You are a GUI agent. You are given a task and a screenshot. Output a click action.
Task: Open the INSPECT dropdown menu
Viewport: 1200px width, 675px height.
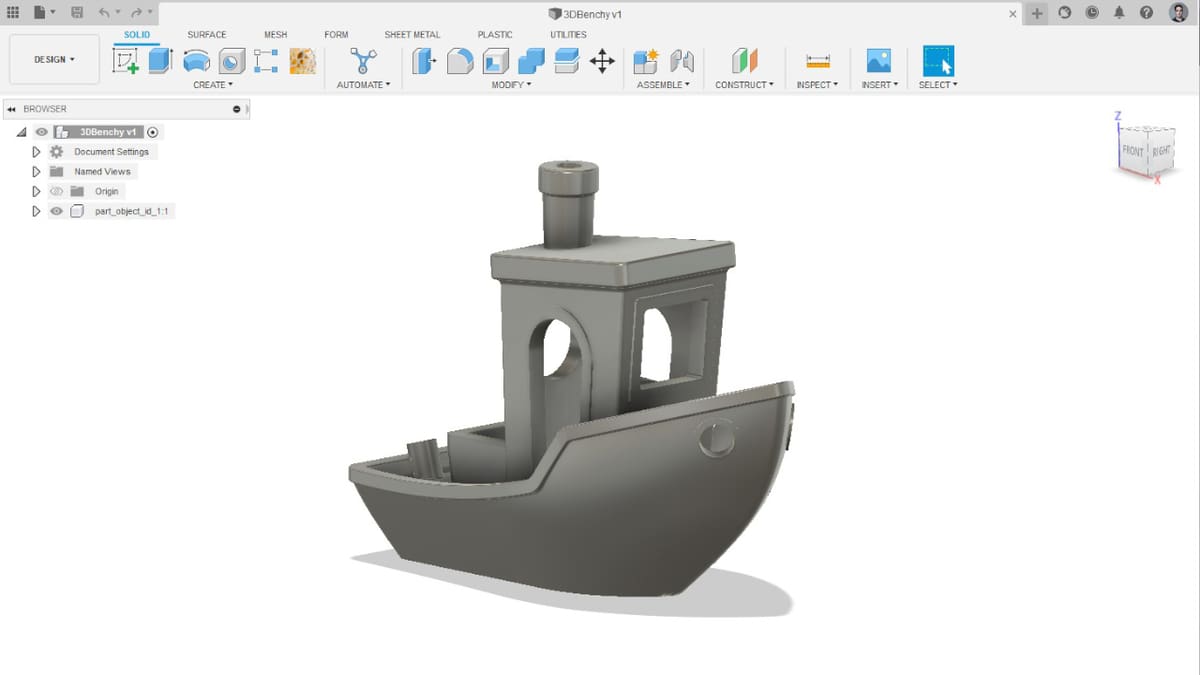click(817, 85)
